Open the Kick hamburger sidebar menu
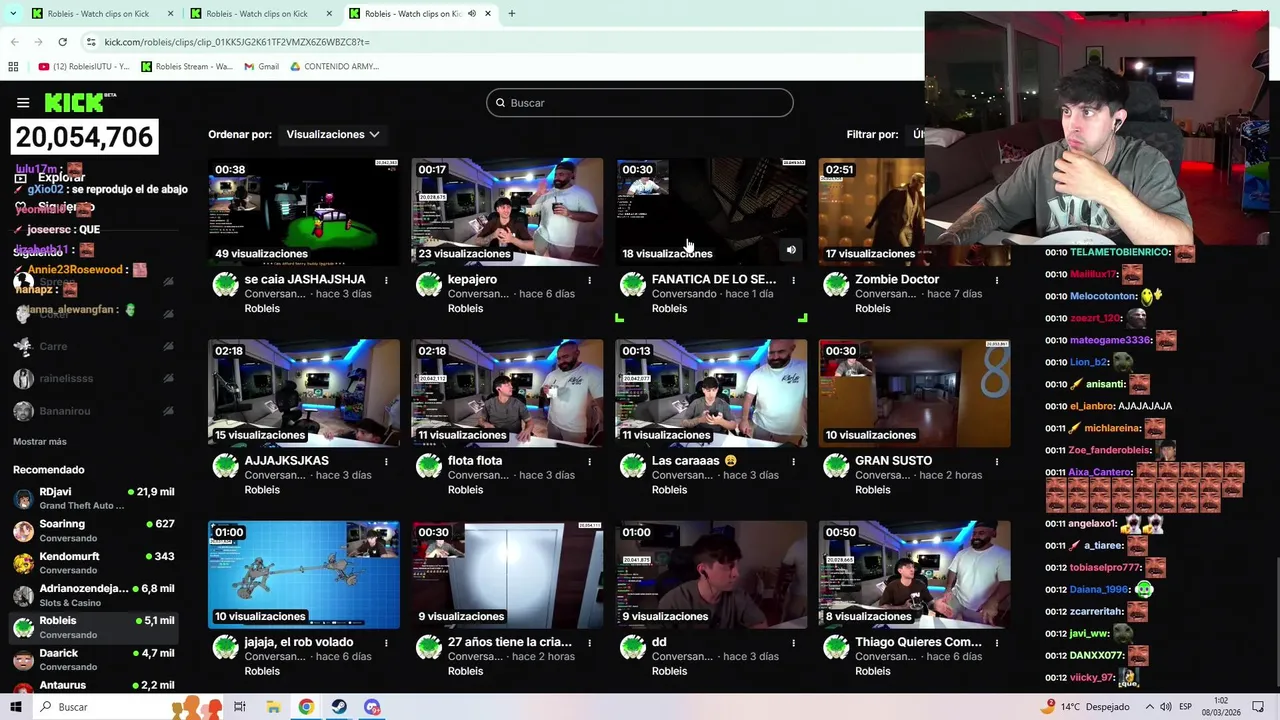This screenshot has width=1280, height=720. (x=23, y=103)
